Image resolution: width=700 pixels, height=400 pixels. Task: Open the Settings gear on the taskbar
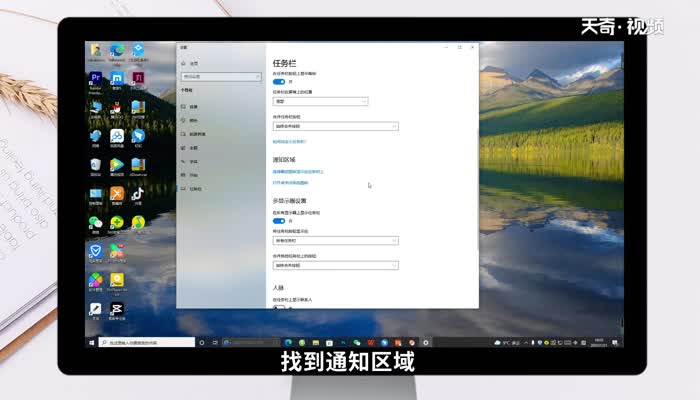425,342
